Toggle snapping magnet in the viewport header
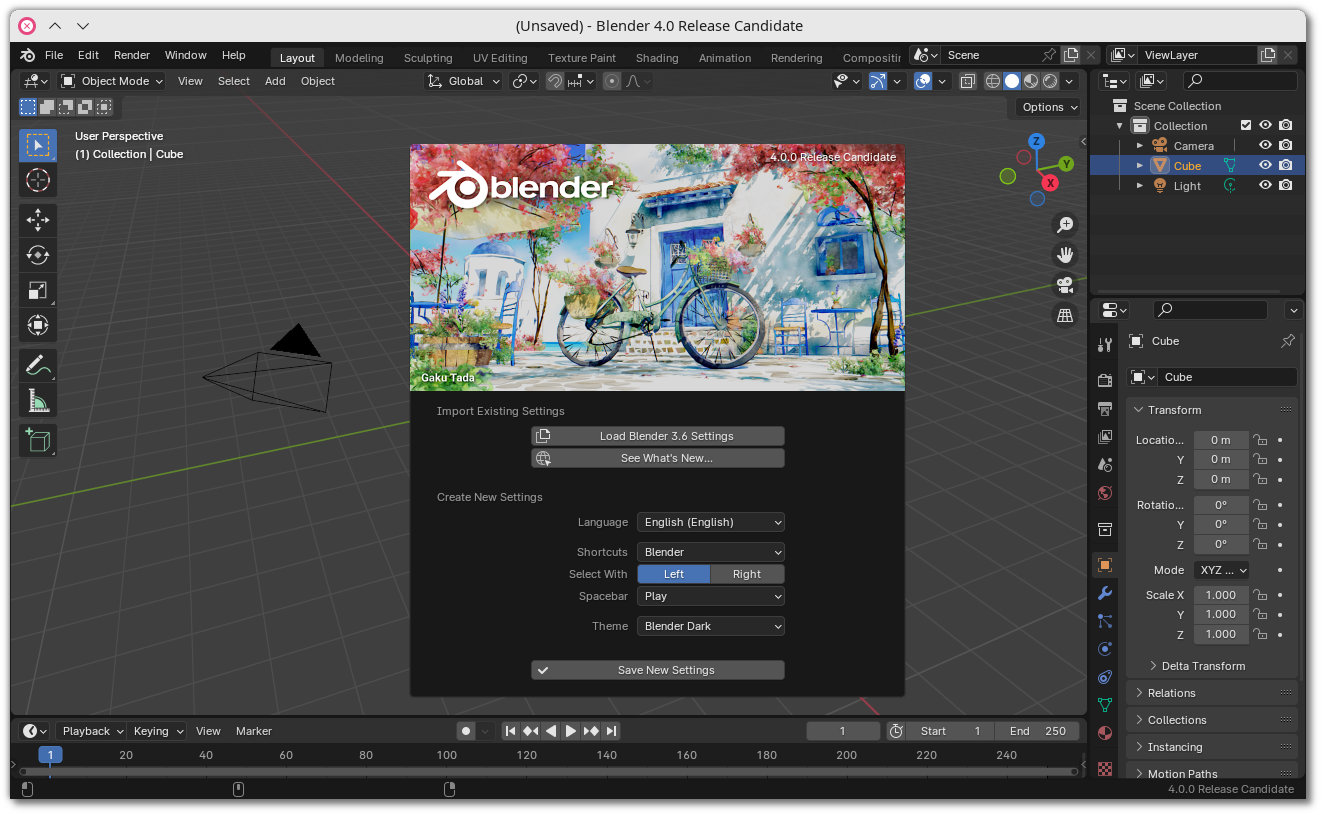The width and height of the screenshot is (1322, 815). tap(555, 81)
